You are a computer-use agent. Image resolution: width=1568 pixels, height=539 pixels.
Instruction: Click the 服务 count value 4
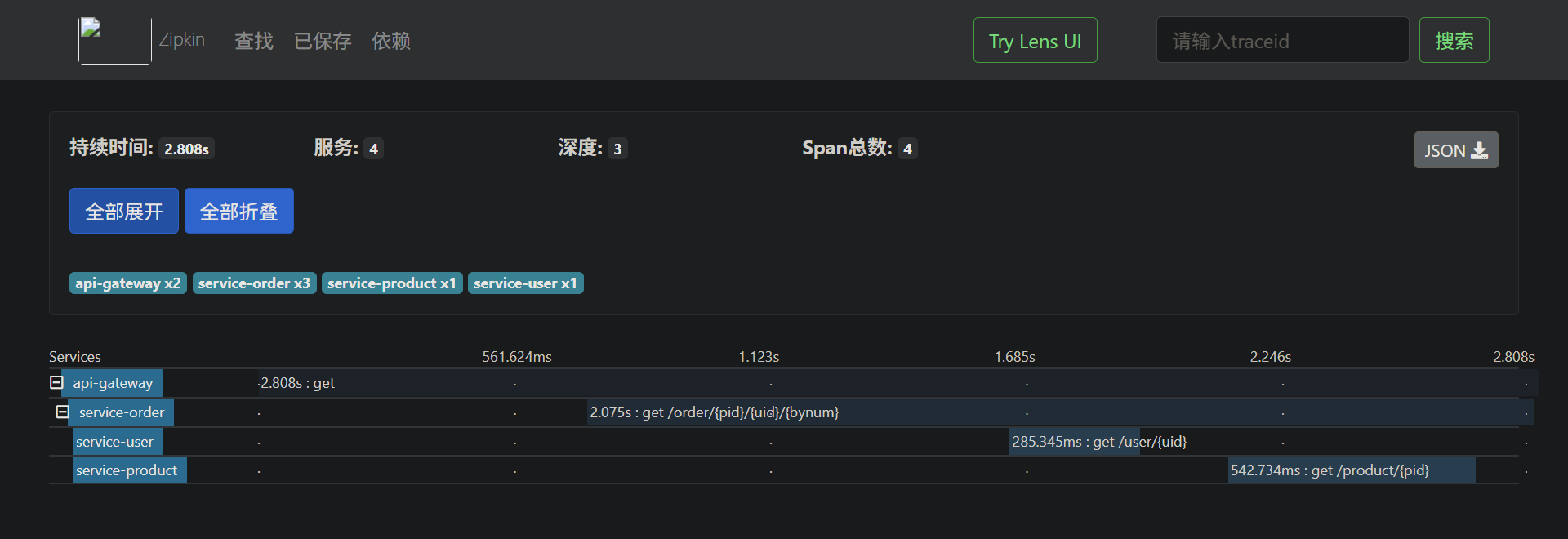374,149
